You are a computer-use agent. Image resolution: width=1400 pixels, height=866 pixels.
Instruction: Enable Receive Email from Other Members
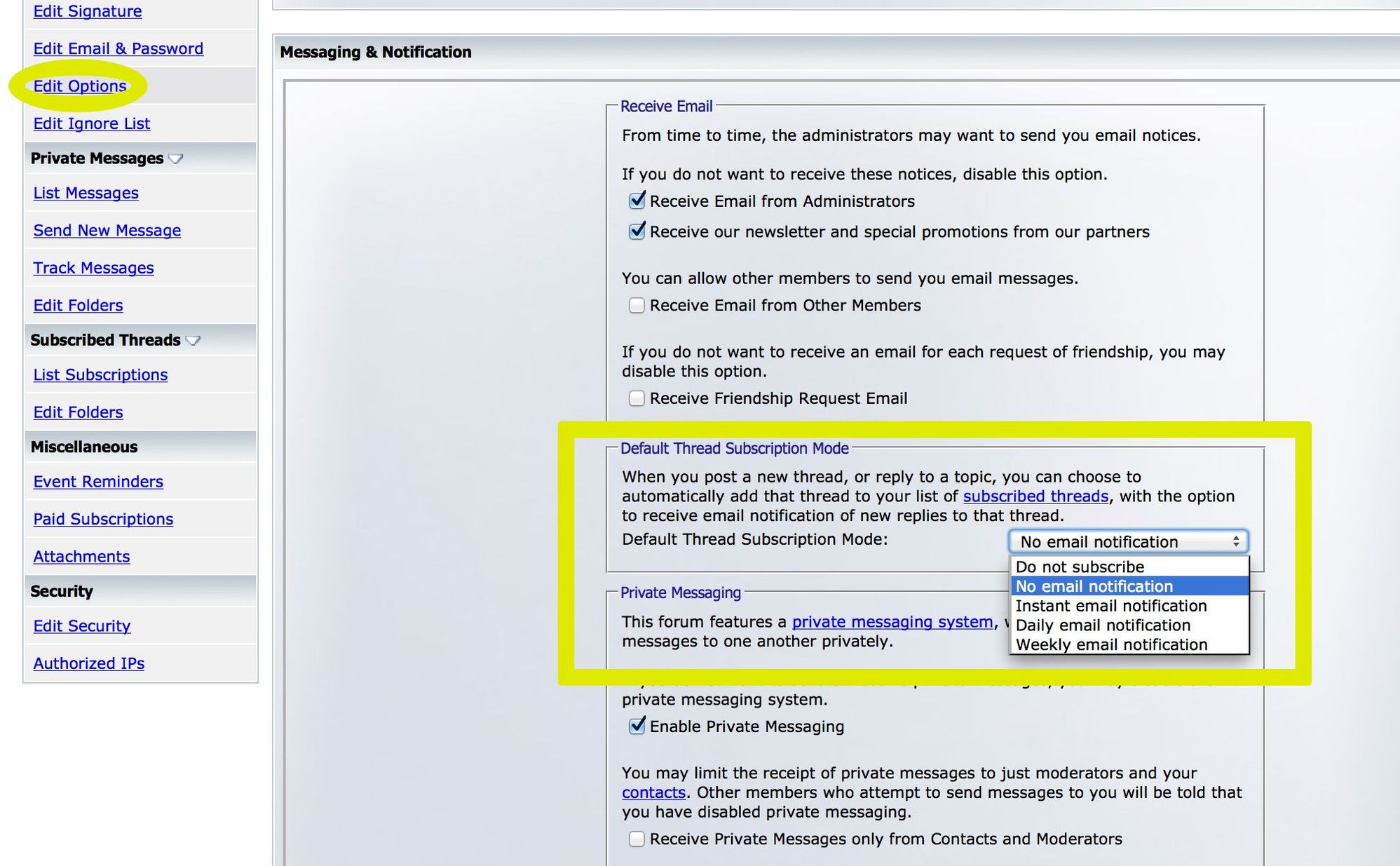[637, 306]
